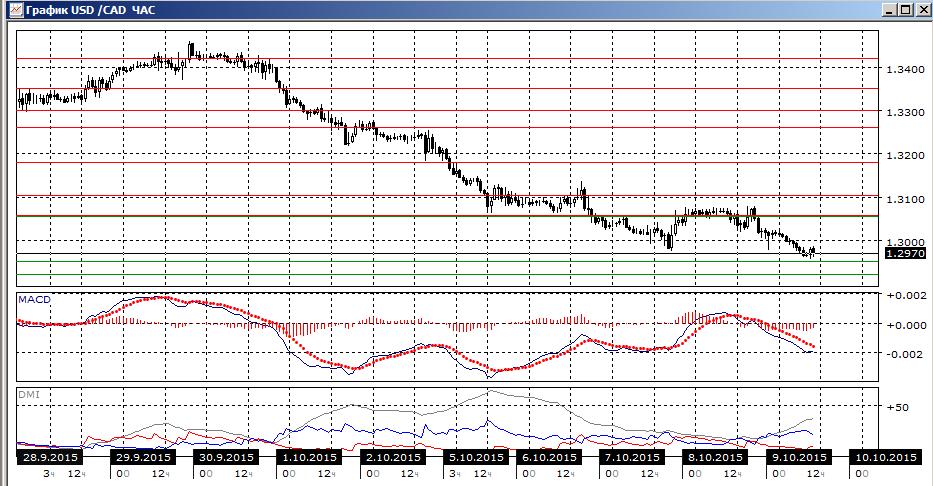933x486 pixels.
Task: Select the DMI indicator label
Action: (29, 395)
